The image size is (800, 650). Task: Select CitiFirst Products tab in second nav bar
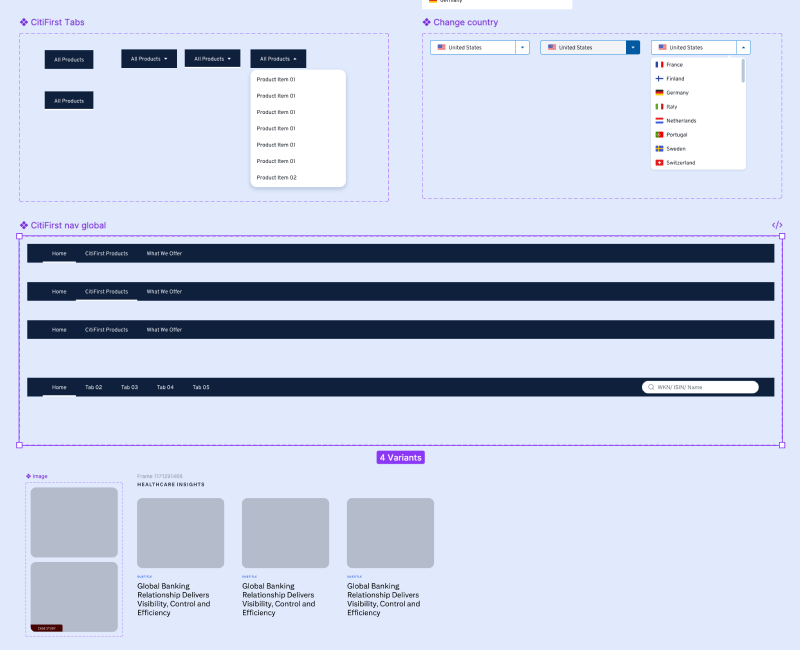[x=107, y=291]
